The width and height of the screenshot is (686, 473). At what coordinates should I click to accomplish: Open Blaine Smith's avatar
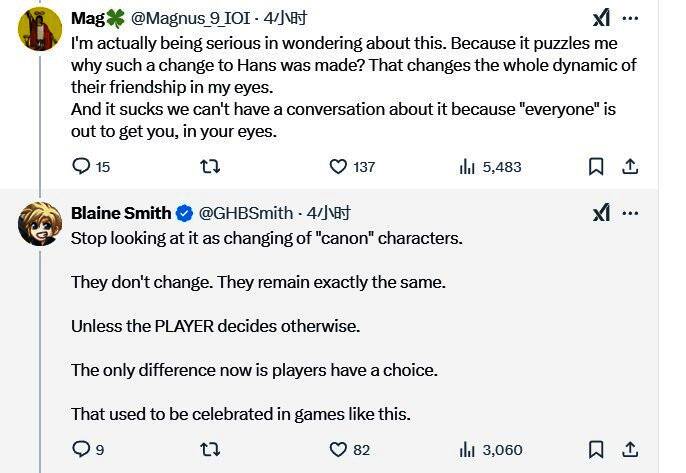click(40, 223)
